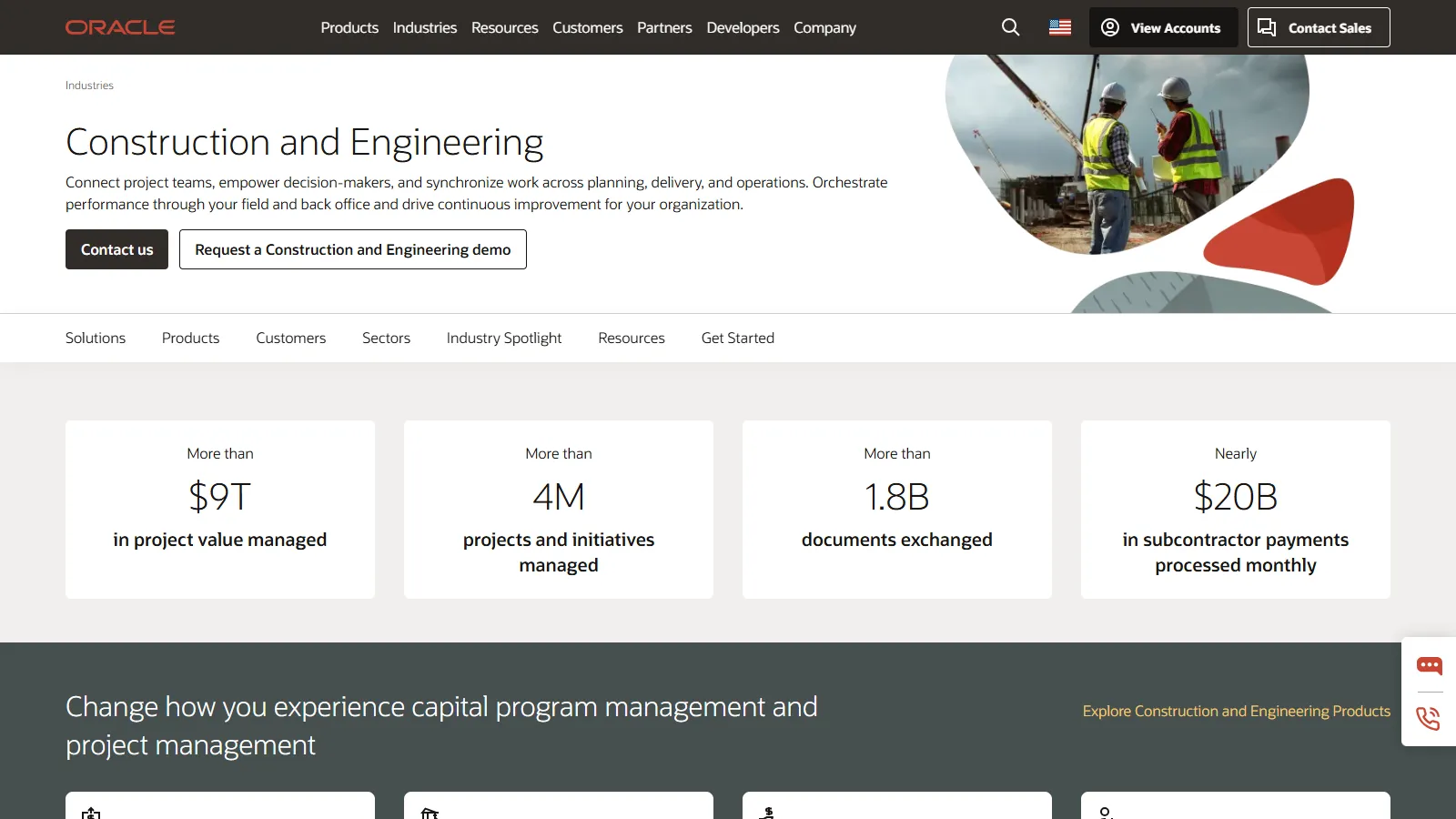Expand the Company top menu
Image resolution: width=1456 pixels, height=819 pixels.
click(x=824, y=27)
